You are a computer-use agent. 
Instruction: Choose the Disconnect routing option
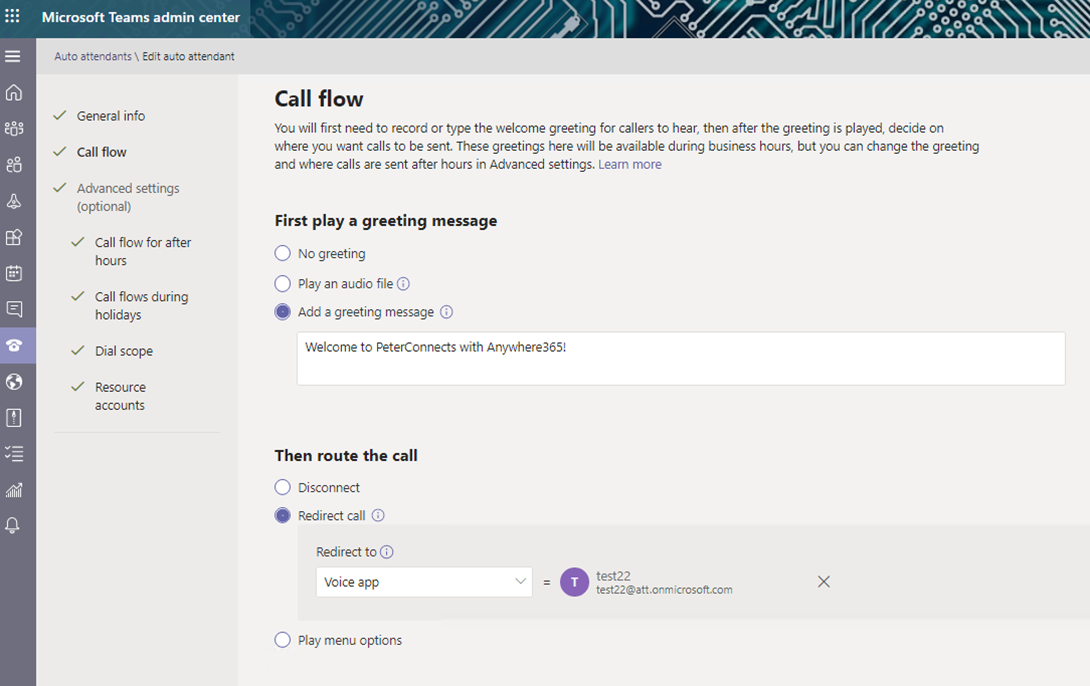point(283,488)
